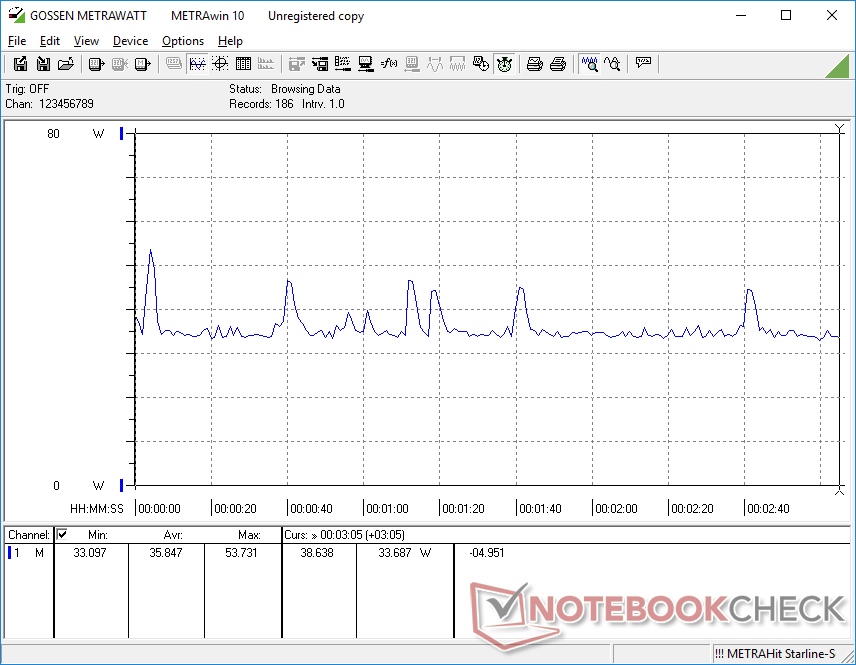Click the print chart icon
Image resolution: width=856 pixels, height=665 pixels.
pyautogui.click(x=534, y=64)
